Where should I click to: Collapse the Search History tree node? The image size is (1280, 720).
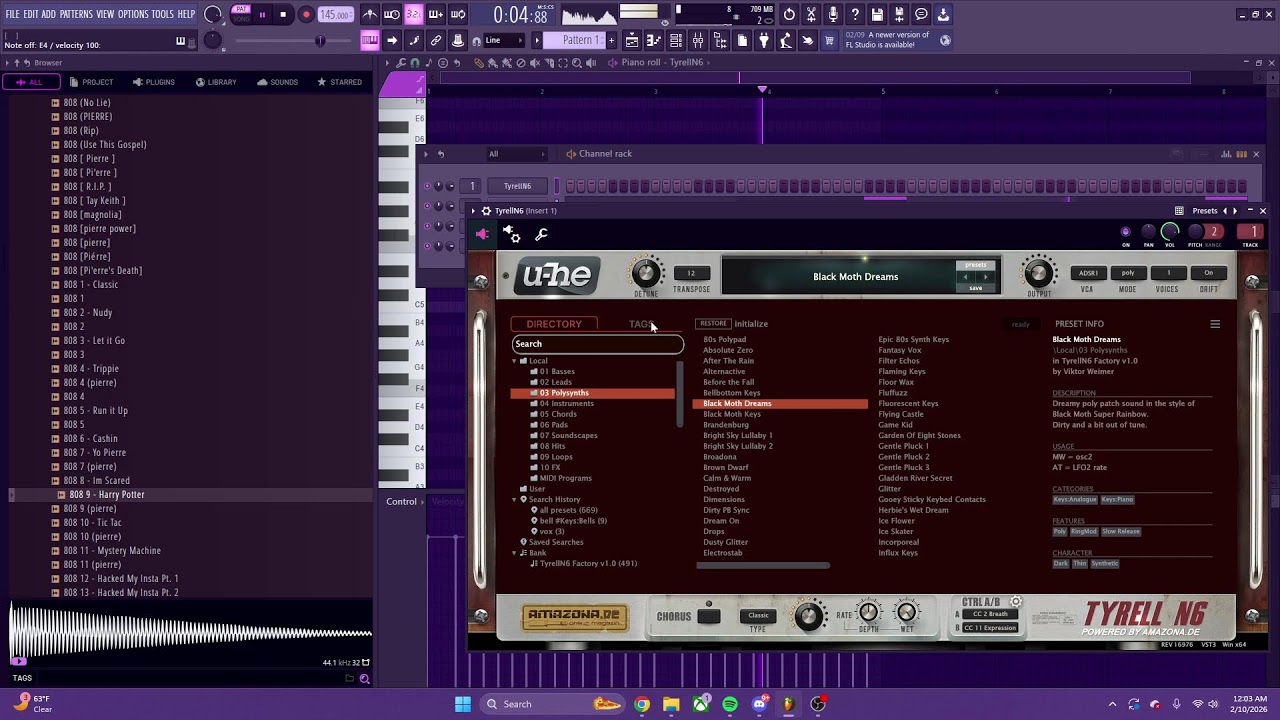(515, 500)
